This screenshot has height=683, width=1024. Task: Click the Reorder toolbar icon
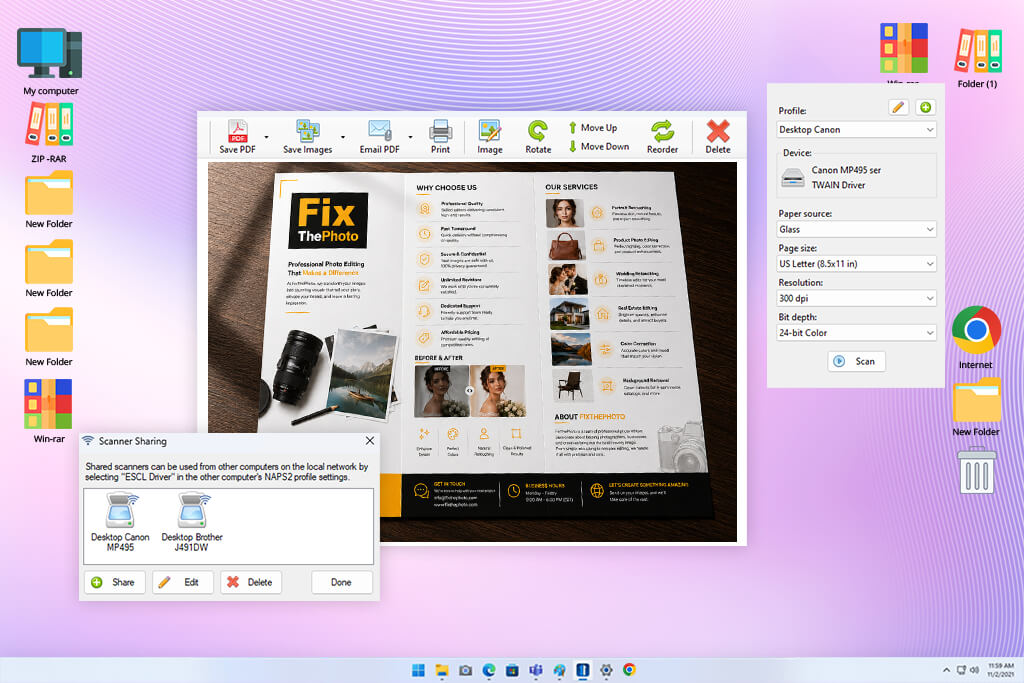click(x=662, y=136)
